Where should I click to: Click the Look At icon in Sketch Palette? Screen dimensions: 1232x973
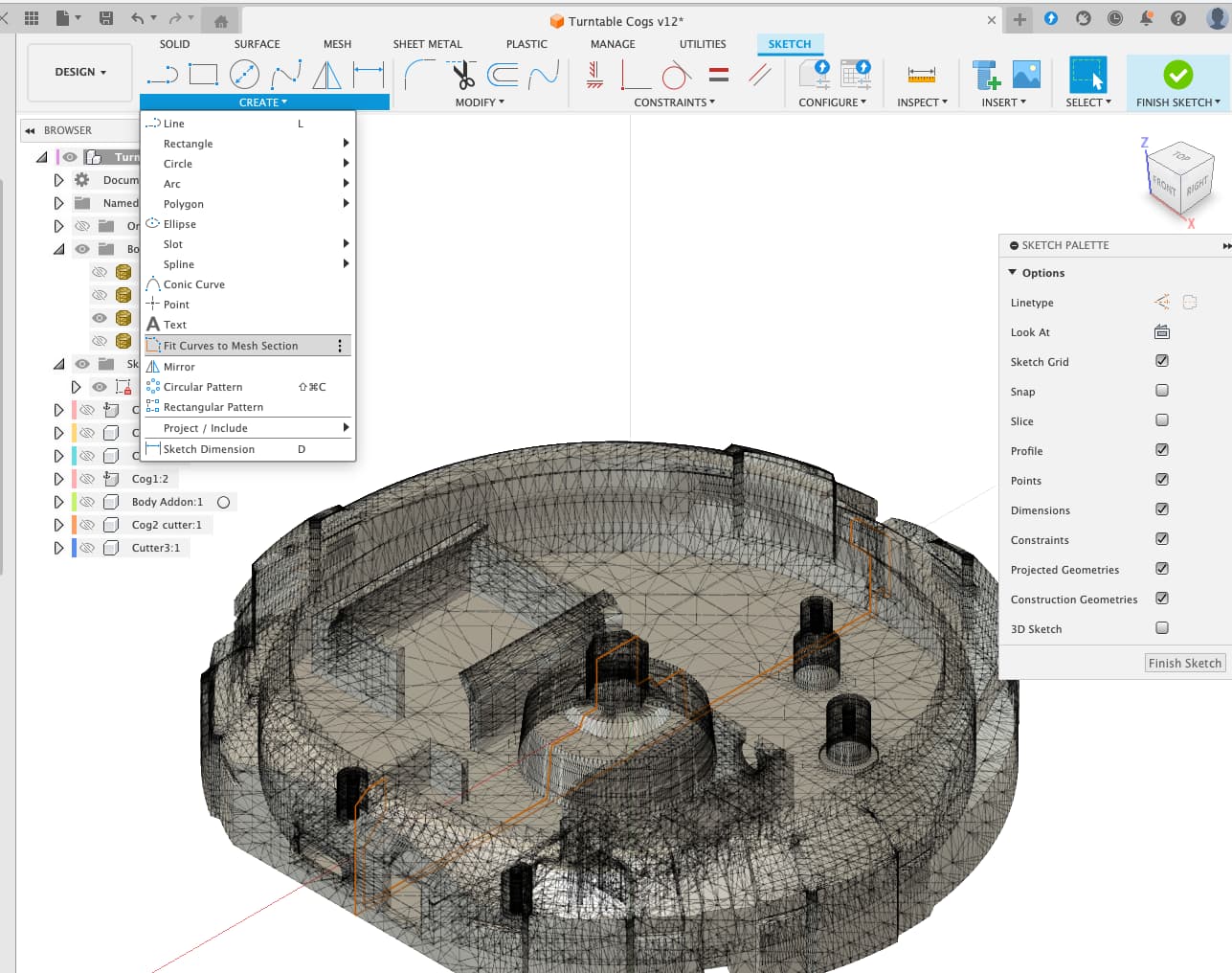1161,332
